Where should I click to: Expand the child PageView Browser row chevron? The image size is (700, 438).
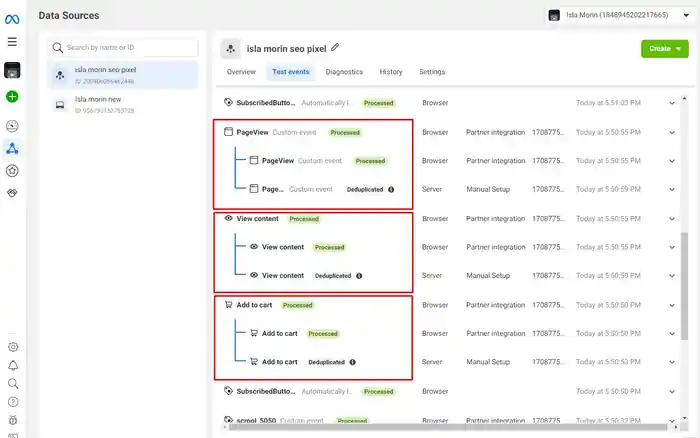click(672, 161)
